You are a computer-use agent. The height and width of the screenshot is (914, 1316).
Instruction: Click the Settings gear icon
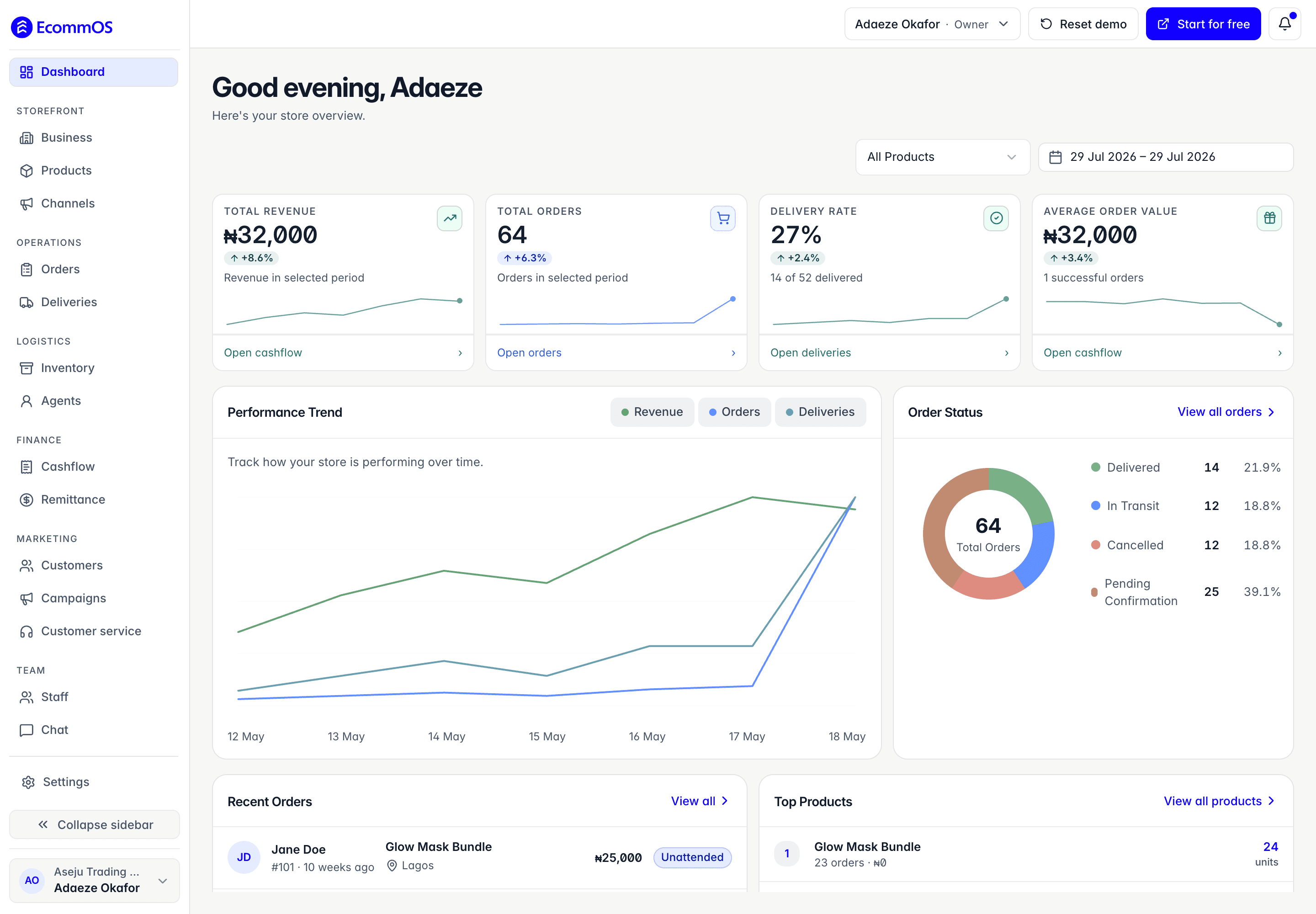(x=28, y=782)
